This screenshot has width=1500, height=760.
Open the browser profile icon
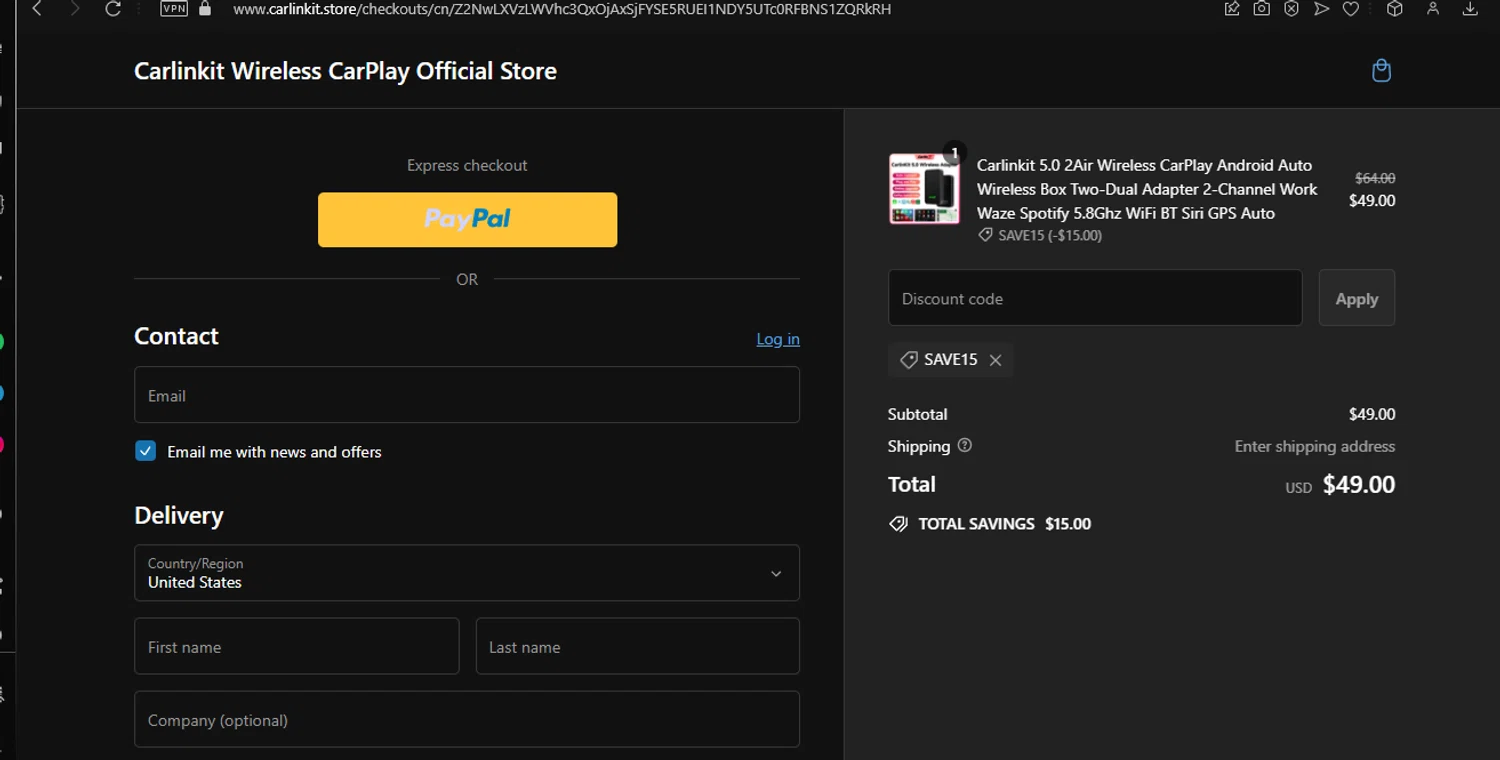coord(1433,9)
